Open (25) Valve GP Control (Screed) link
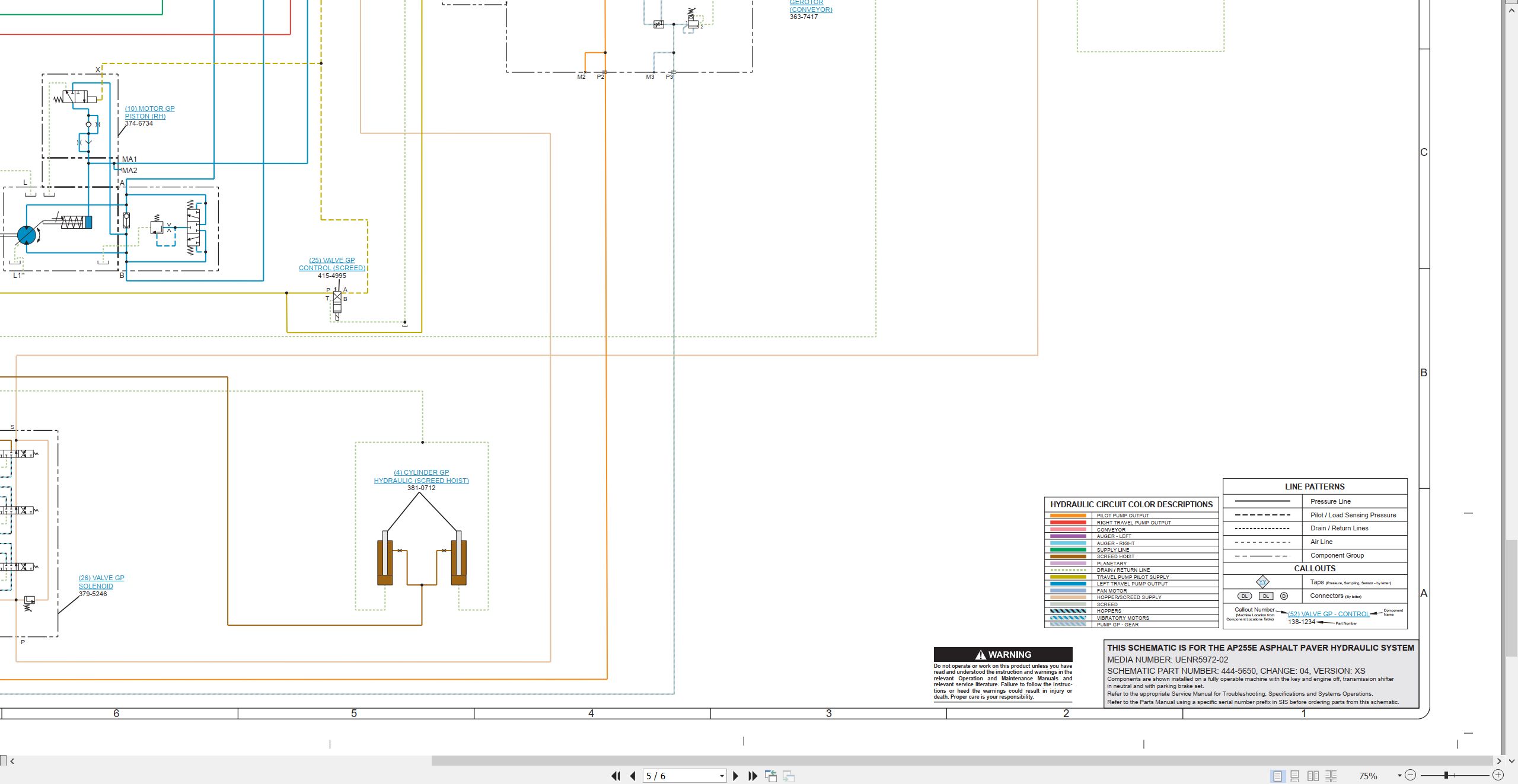The height and width of the screenshot is (784, 1518). 332,264
